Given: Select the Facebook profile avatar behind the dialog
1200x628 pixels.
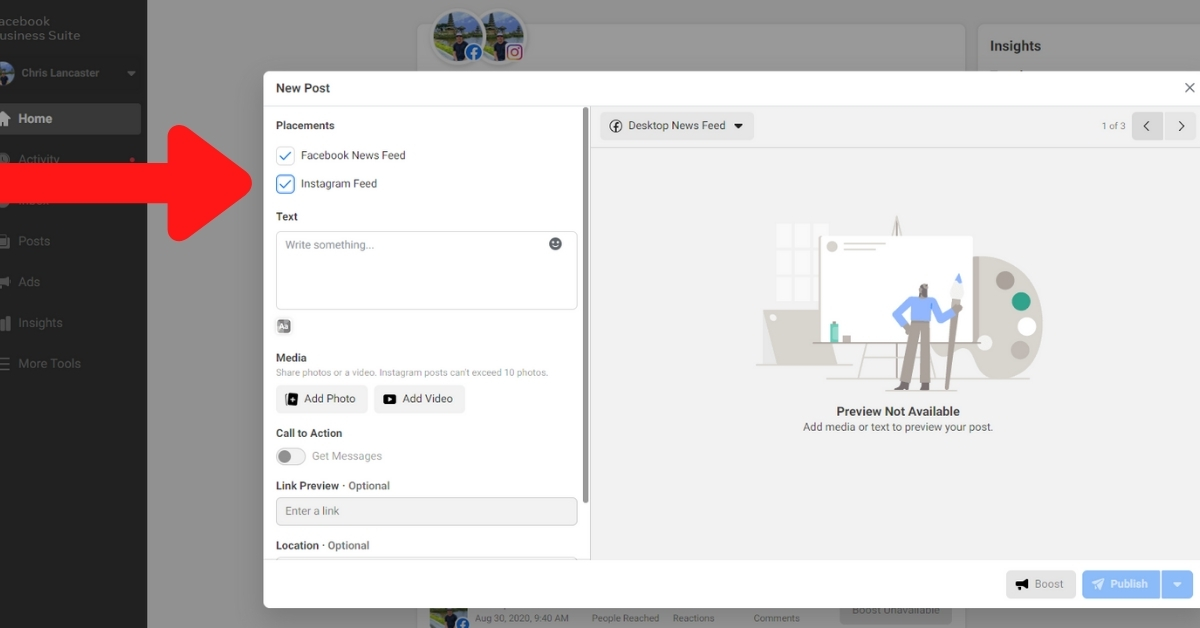Looking at the screenshot, I should point(458,37).
